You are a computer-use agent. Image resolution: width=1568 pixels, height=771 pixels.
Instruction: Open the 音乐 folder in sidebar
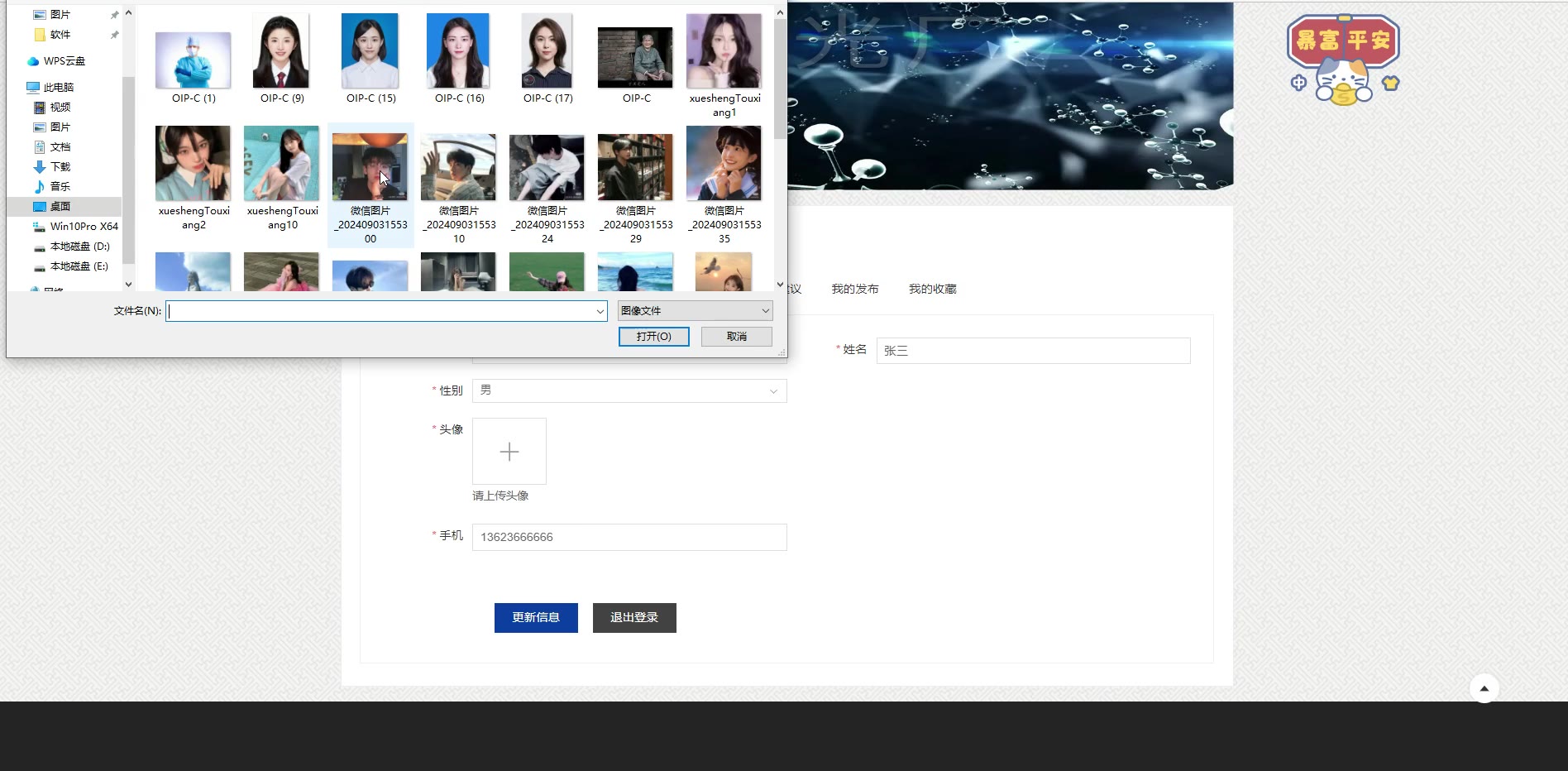tap(60, 187)
